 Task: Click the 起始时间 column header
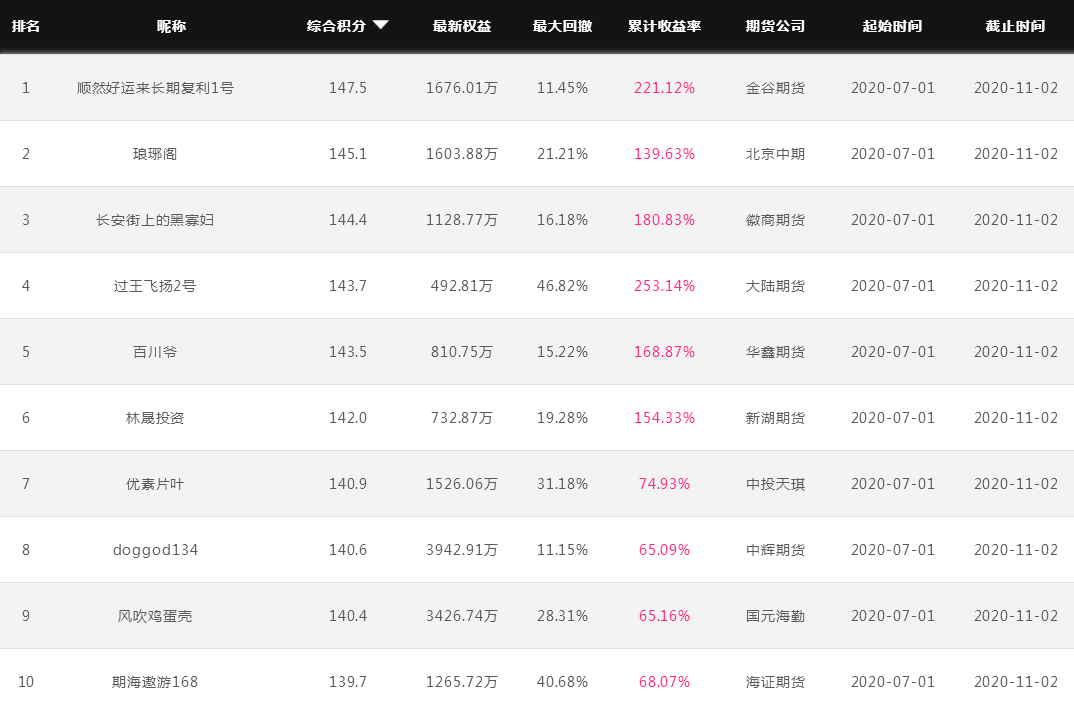[892, 26]
